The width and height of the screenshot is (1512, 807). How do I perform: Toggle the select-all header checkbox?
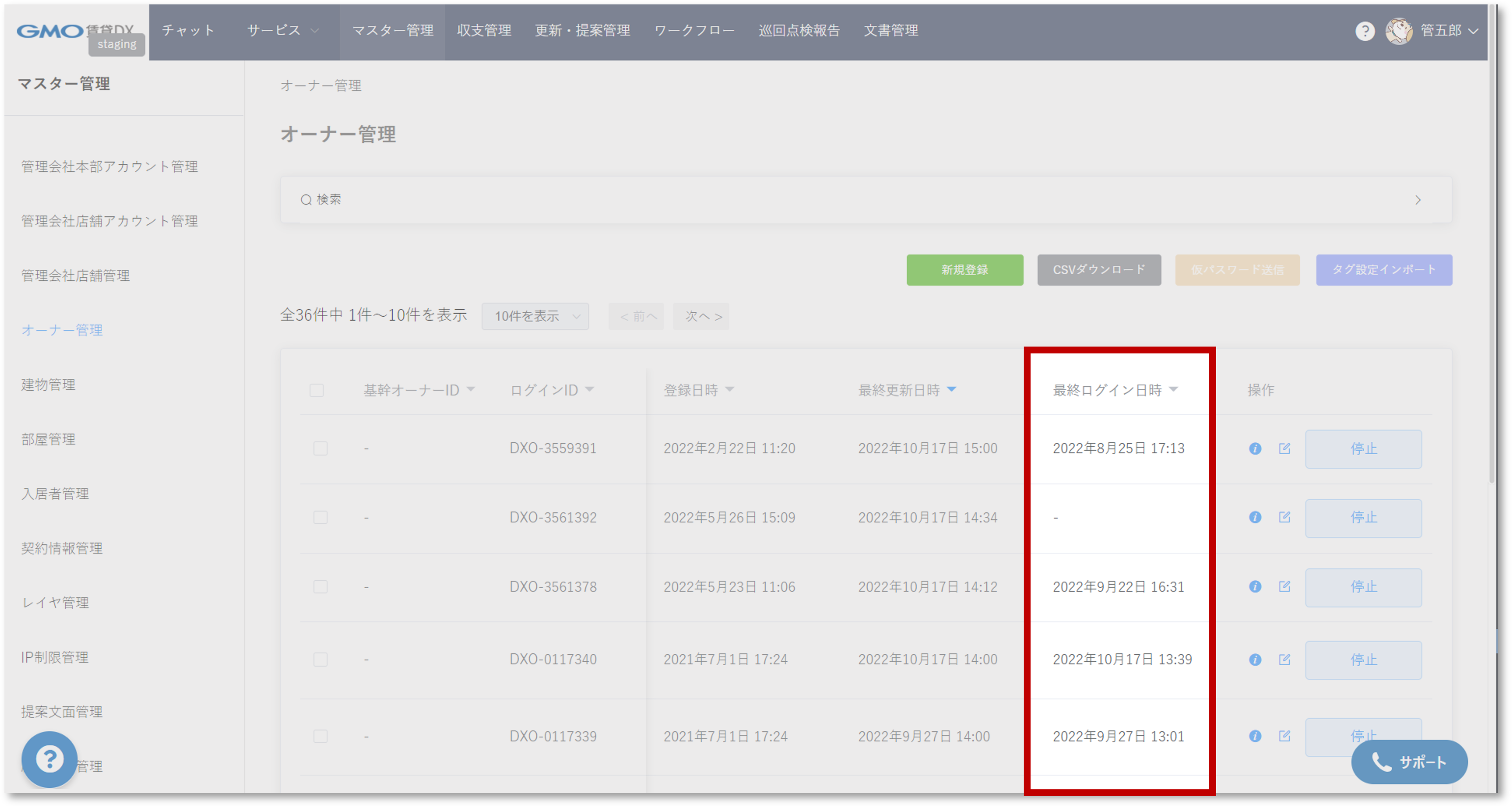[x=317, y=390]
